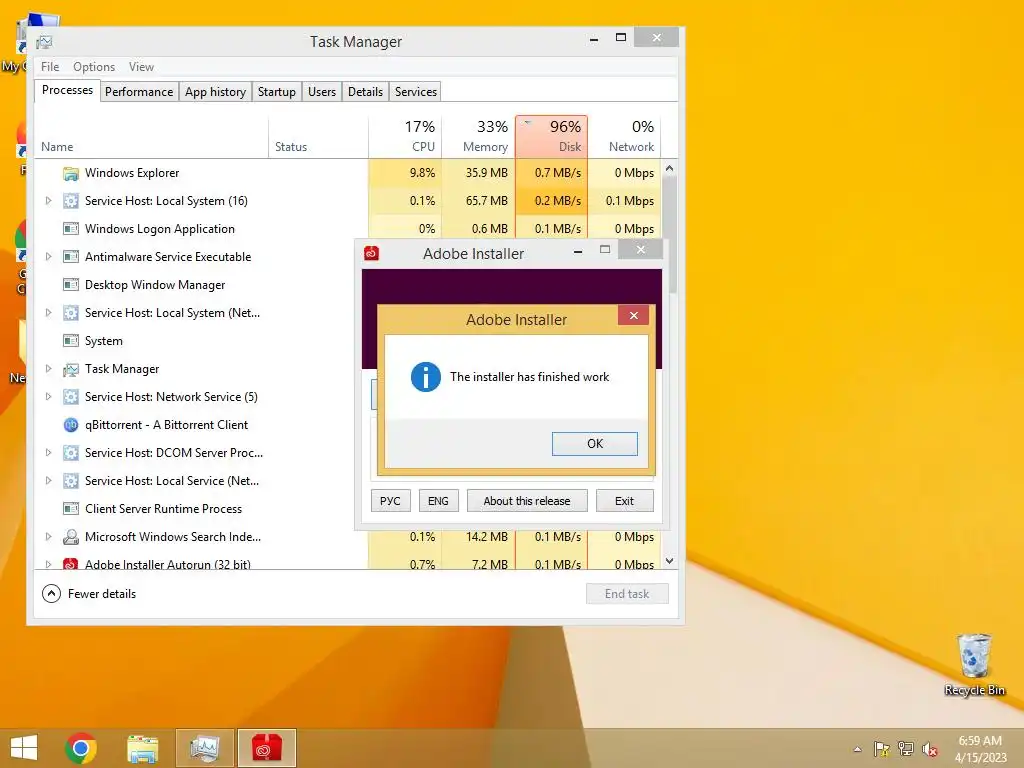The width and height of the screenshot is (1024, 768).
Task: Click the Service Host: Network Service (5) icon
Action: pos(71,397)
